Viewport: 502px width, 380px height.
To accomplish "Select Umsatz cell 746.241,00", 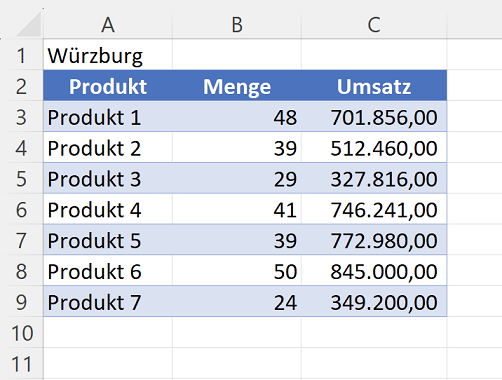I will (x=374, y=209).
